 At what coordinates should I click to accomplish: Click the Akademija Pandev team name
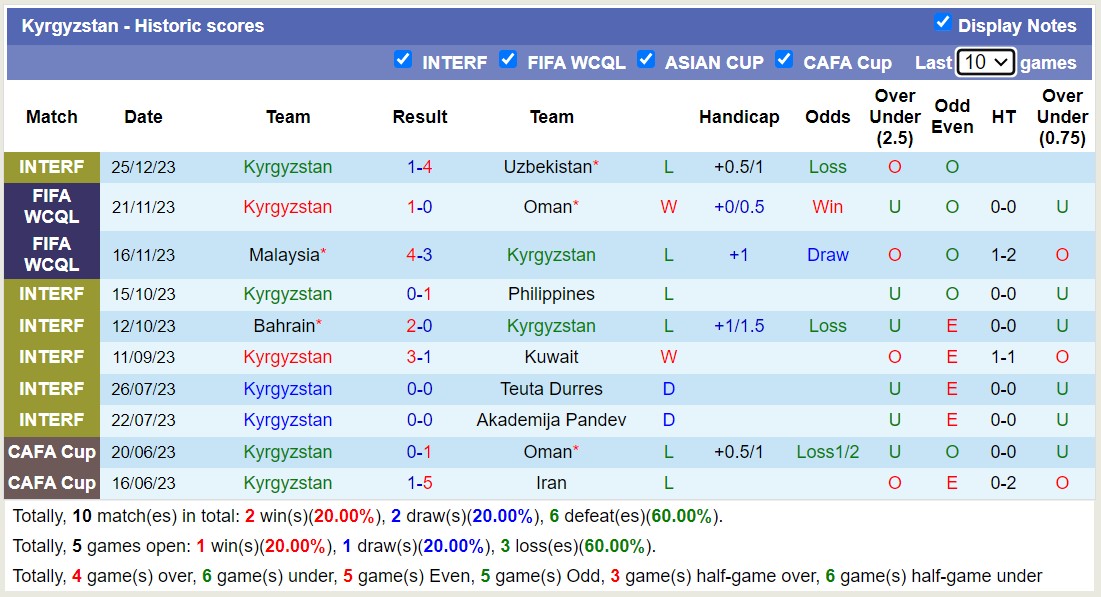(x=551, y=419)
